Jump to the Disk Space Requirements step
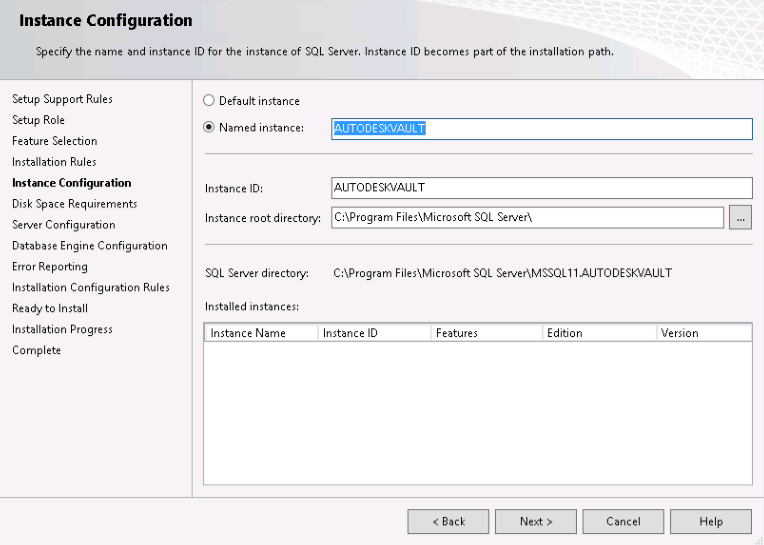 [x=74, y=204]
